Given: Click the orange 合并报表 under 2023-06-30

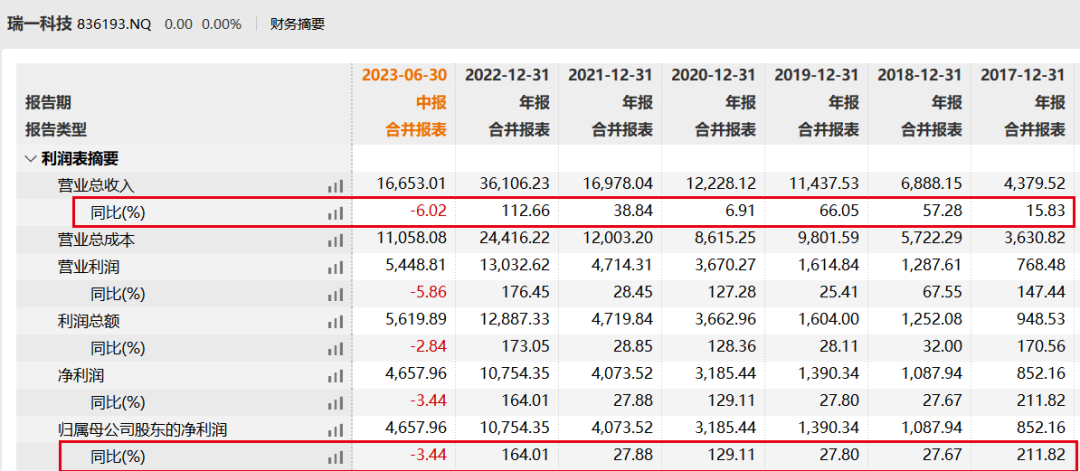Looking at the screenshot, I should pyautogui.click(x=416, y=129).
